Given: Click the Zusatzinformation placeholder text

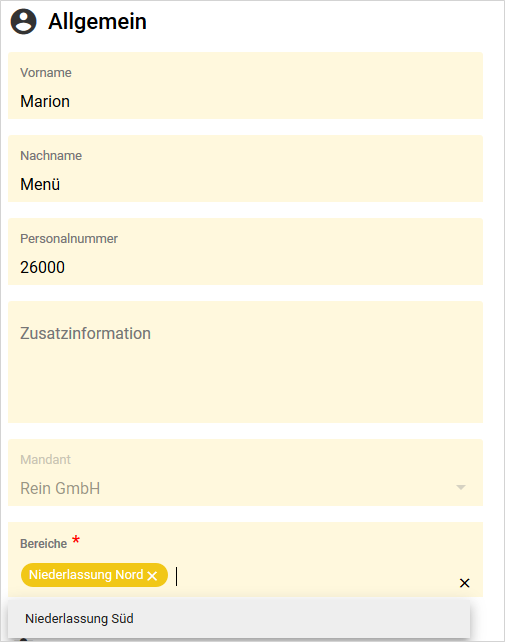Looking at the screenshot, I should tap(85, 333).
